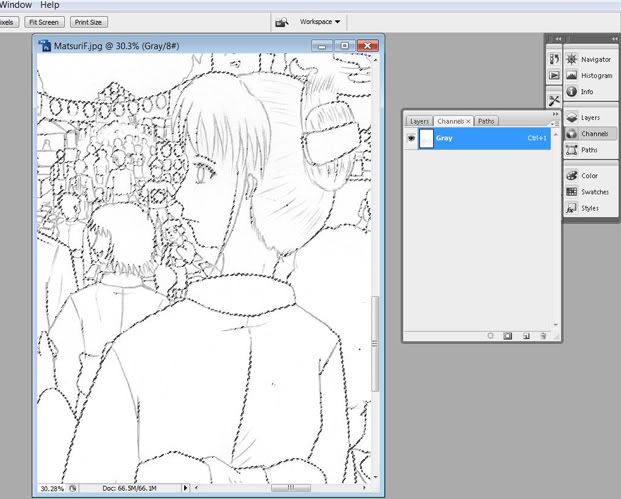Click the Actual Pixels button
The image size is (621, 499).
[7, 22]
